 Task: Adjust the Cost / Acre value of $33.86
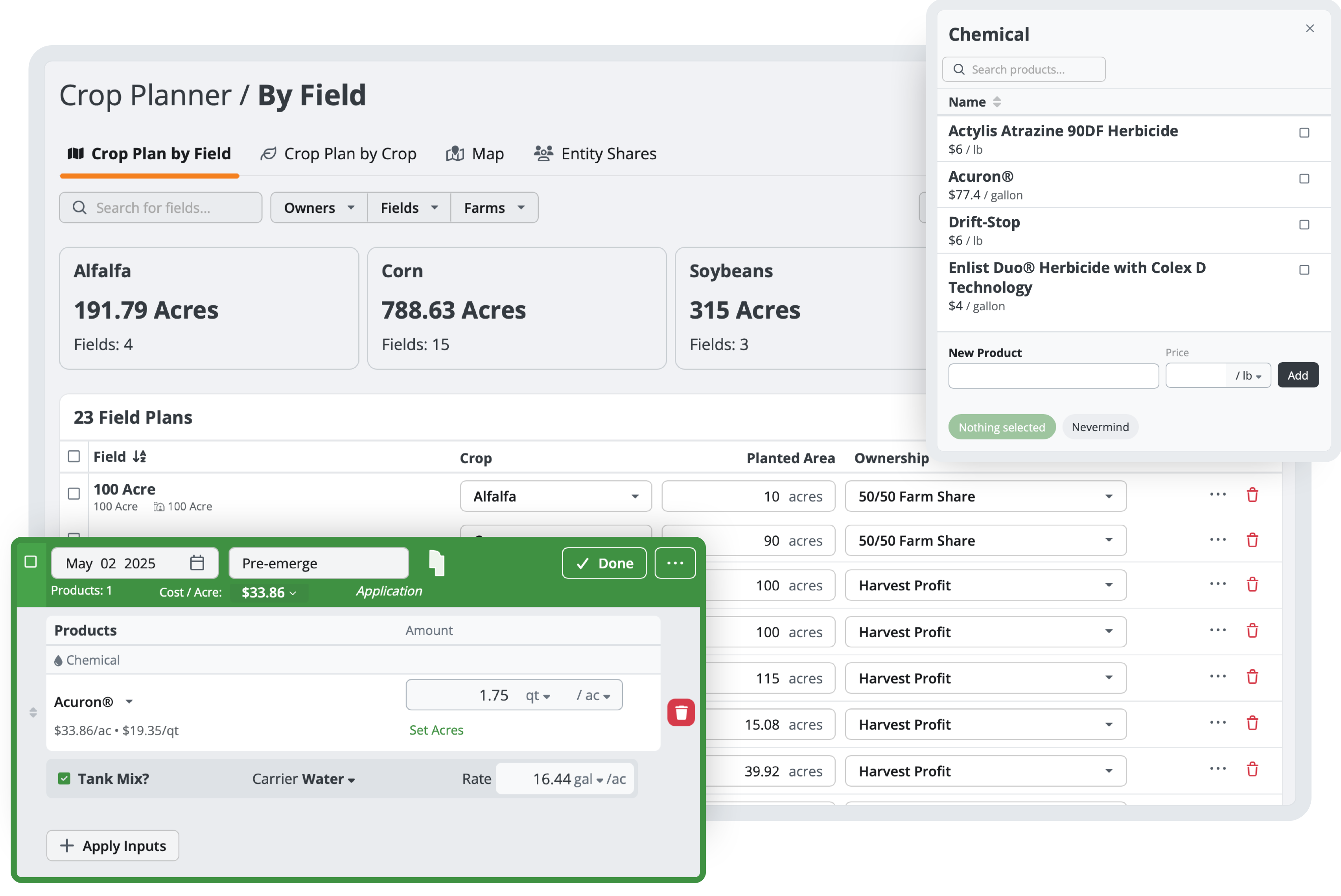[x=268, y=592]
